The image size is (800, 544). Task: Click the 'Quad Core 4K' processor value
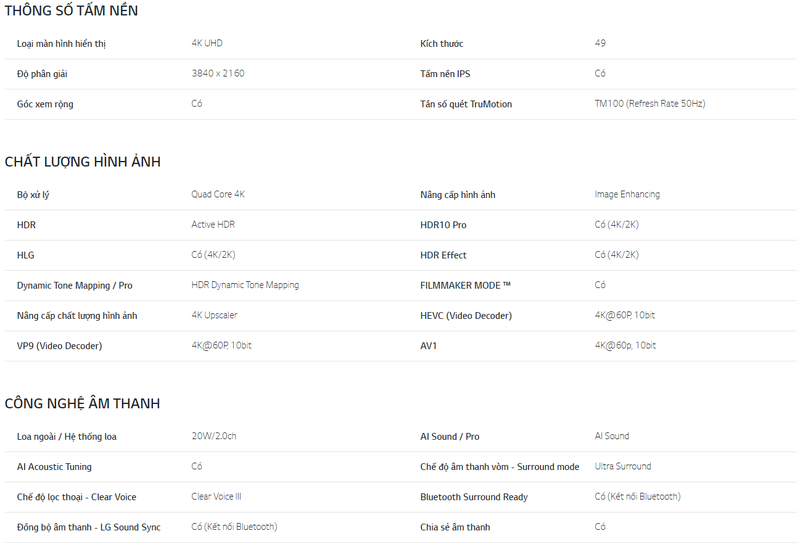(218, 195)
